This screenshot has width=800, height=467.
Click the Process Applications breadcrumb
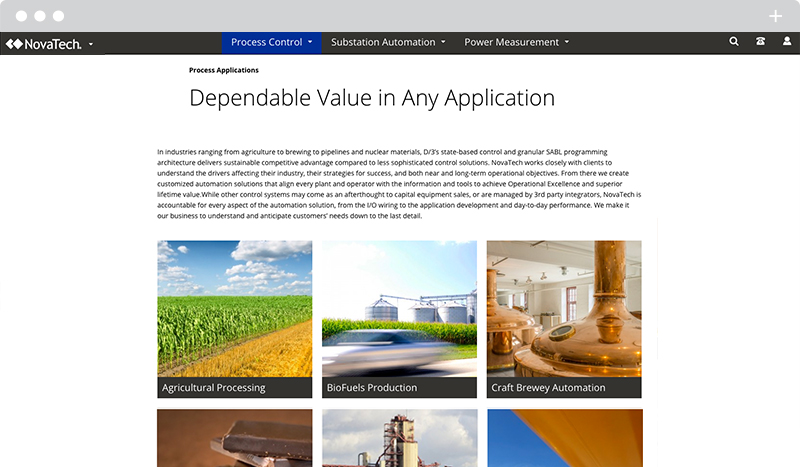223,70
